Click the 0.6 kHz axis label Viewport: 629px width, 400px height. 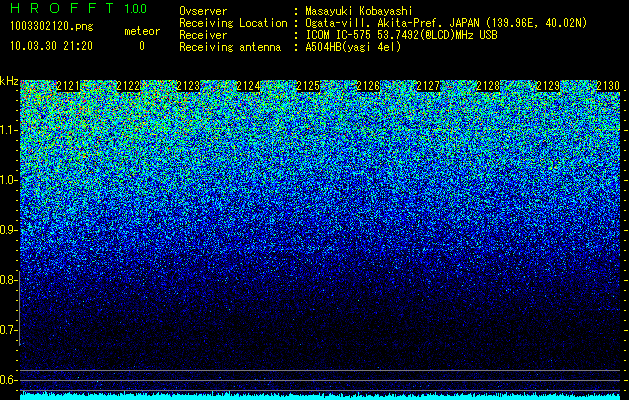pos(8,380)
